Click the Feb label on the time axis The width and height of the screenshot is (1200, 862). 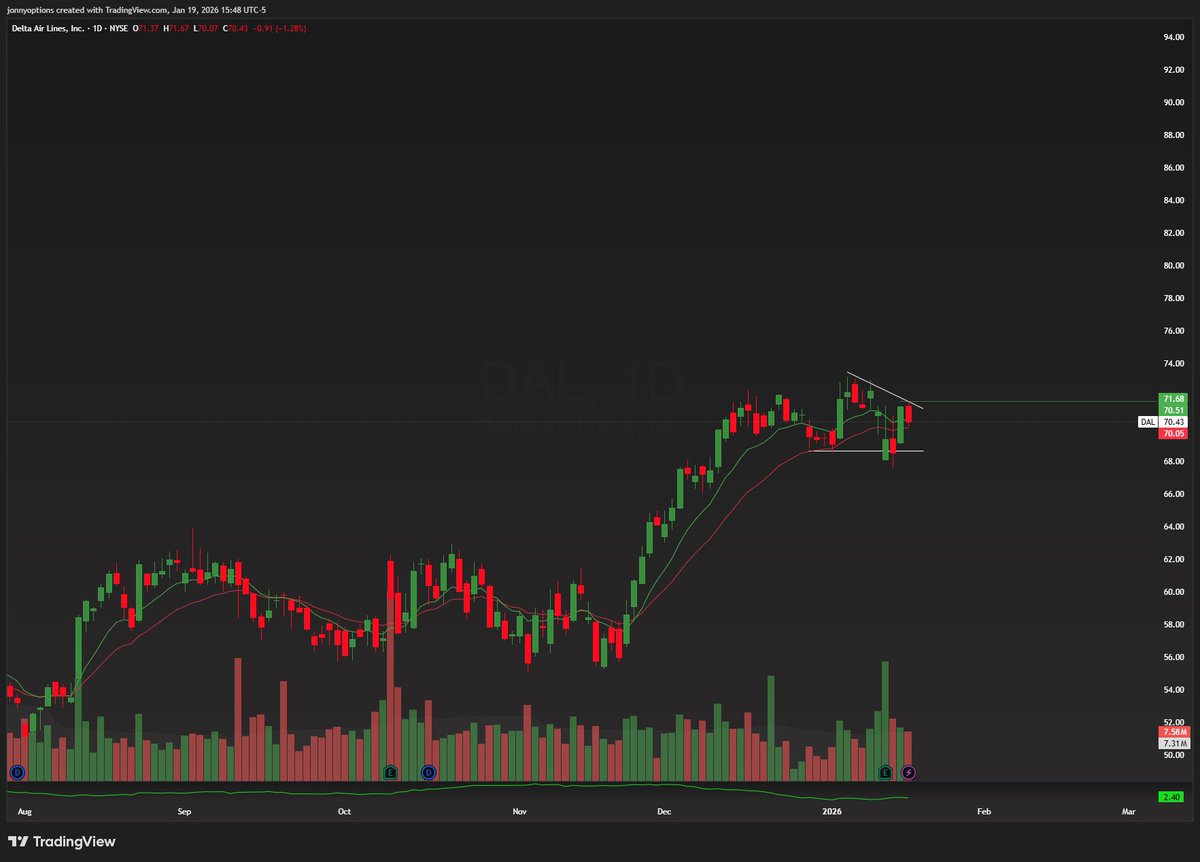(983, 812)
